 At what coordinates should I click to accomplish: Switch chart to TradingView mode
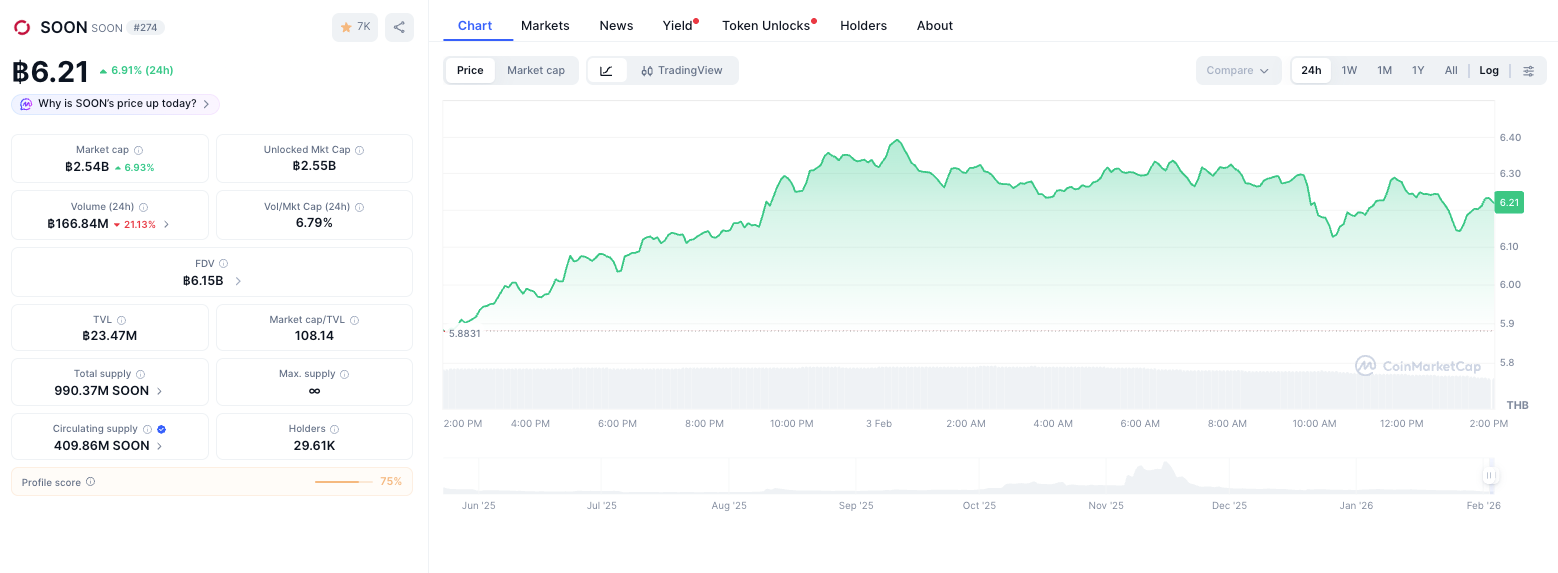click(682, 70)
